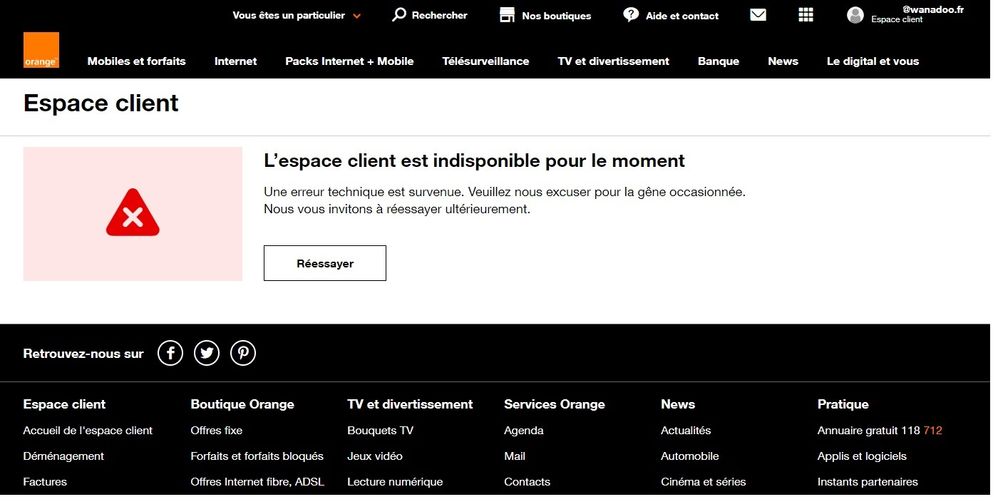Expand the 'Vous êtes un particulier' dropdown

297,16
